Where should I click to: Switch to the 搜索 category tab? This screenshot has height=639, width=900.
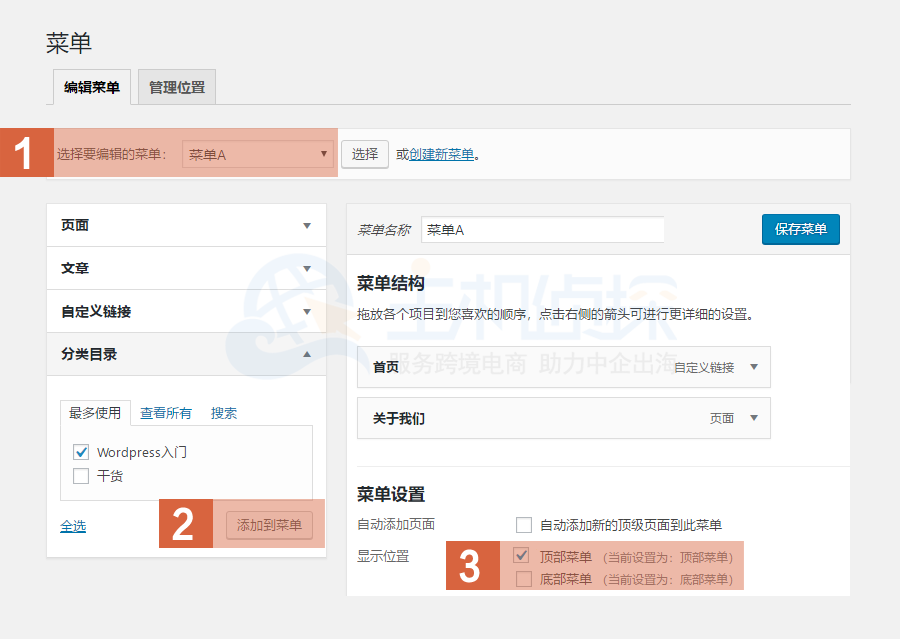coord(224,413)
